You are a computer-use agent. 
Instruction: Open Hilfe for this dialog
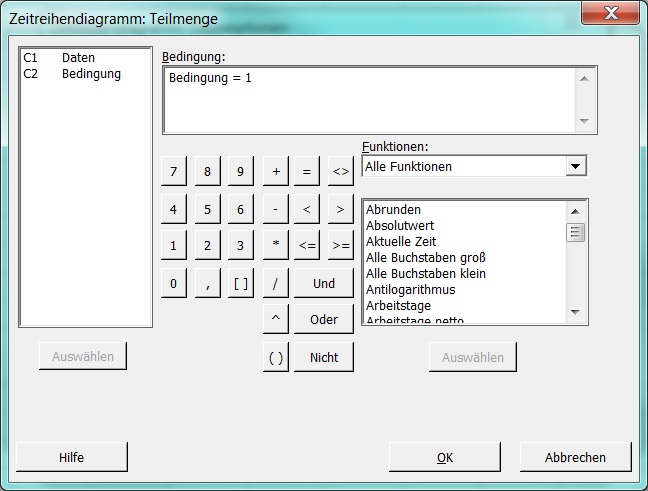click(71, 457)
